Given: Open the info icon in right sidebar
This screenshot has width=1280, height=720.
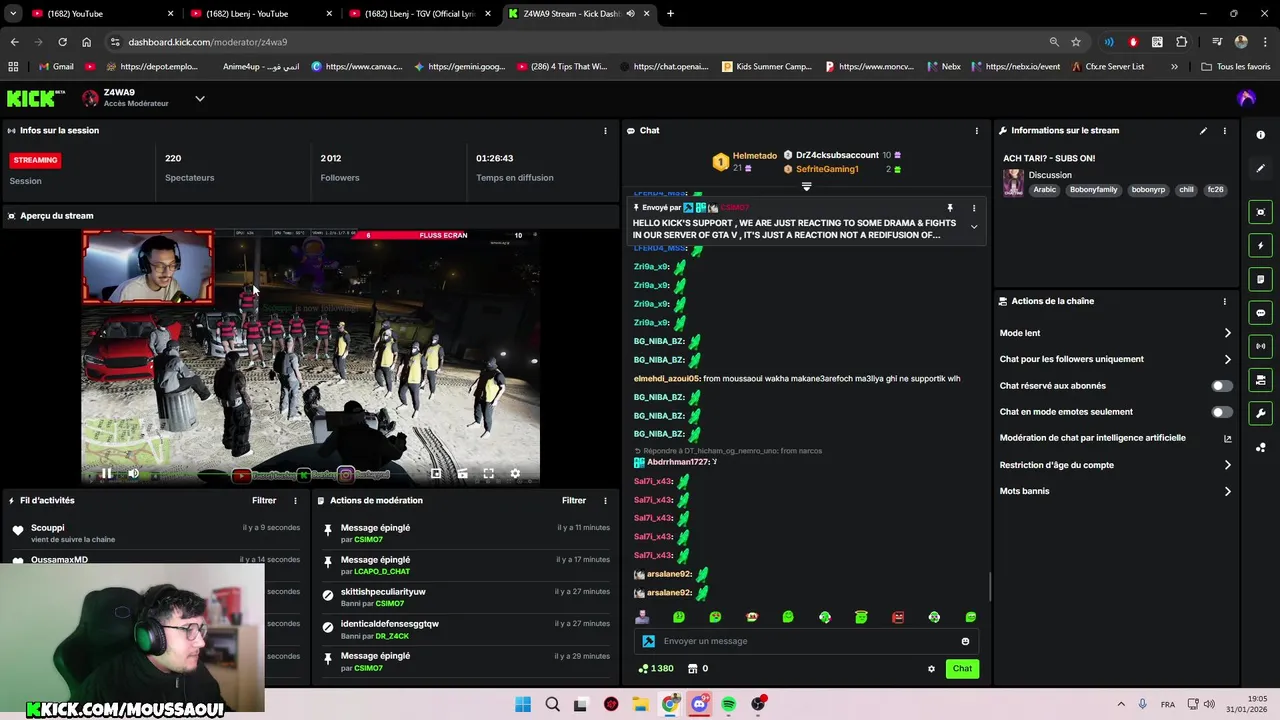Looking at the screenshot, I should [x=1260, y=135].
